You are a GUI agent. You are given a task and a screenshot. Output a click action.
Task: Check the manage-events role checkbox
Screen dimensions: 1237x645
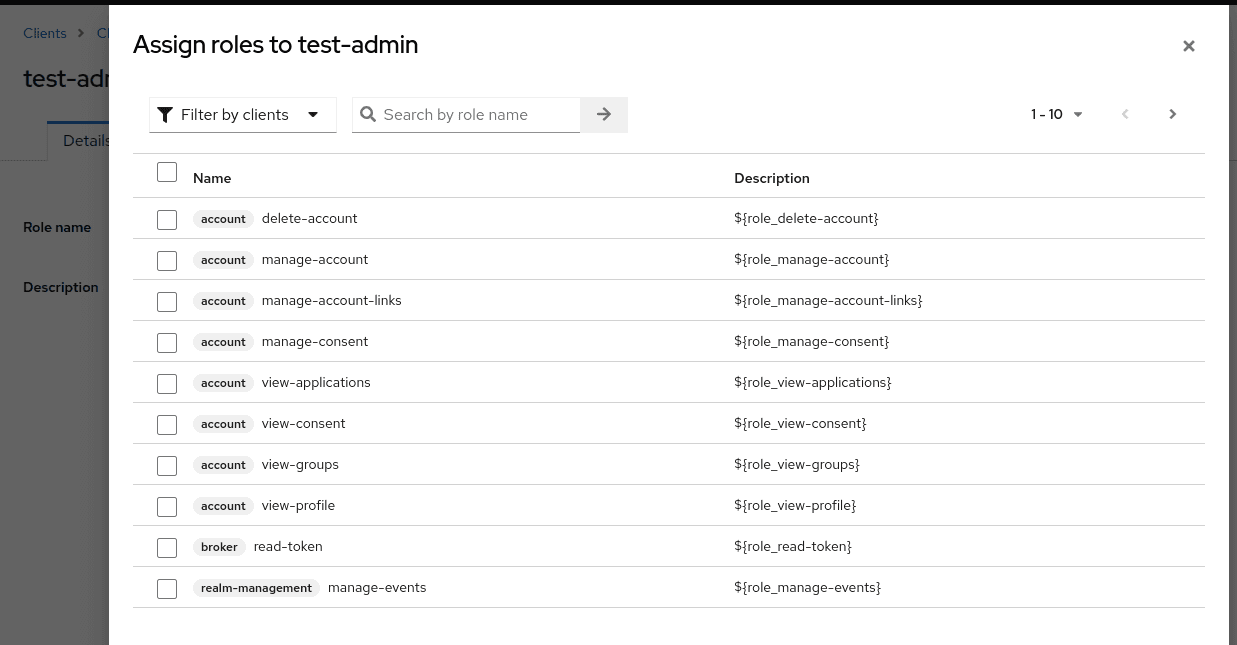tap(167, 589)
